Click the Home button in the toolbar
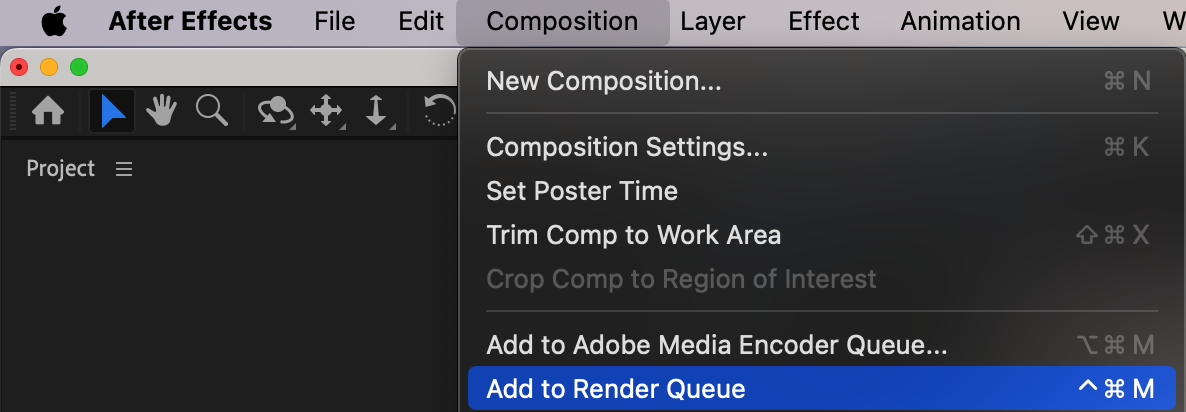Image resolution: width=1186 pixels, height=412 pixels. coord(48,111)
